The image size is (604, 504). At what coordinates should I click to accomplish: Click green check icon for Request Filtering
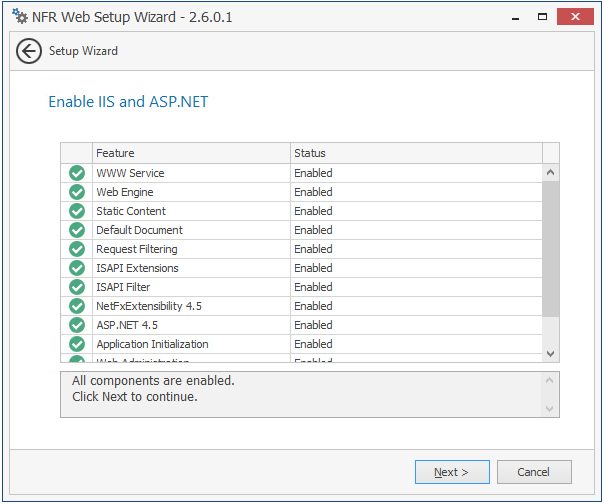[x=77, y=249]
